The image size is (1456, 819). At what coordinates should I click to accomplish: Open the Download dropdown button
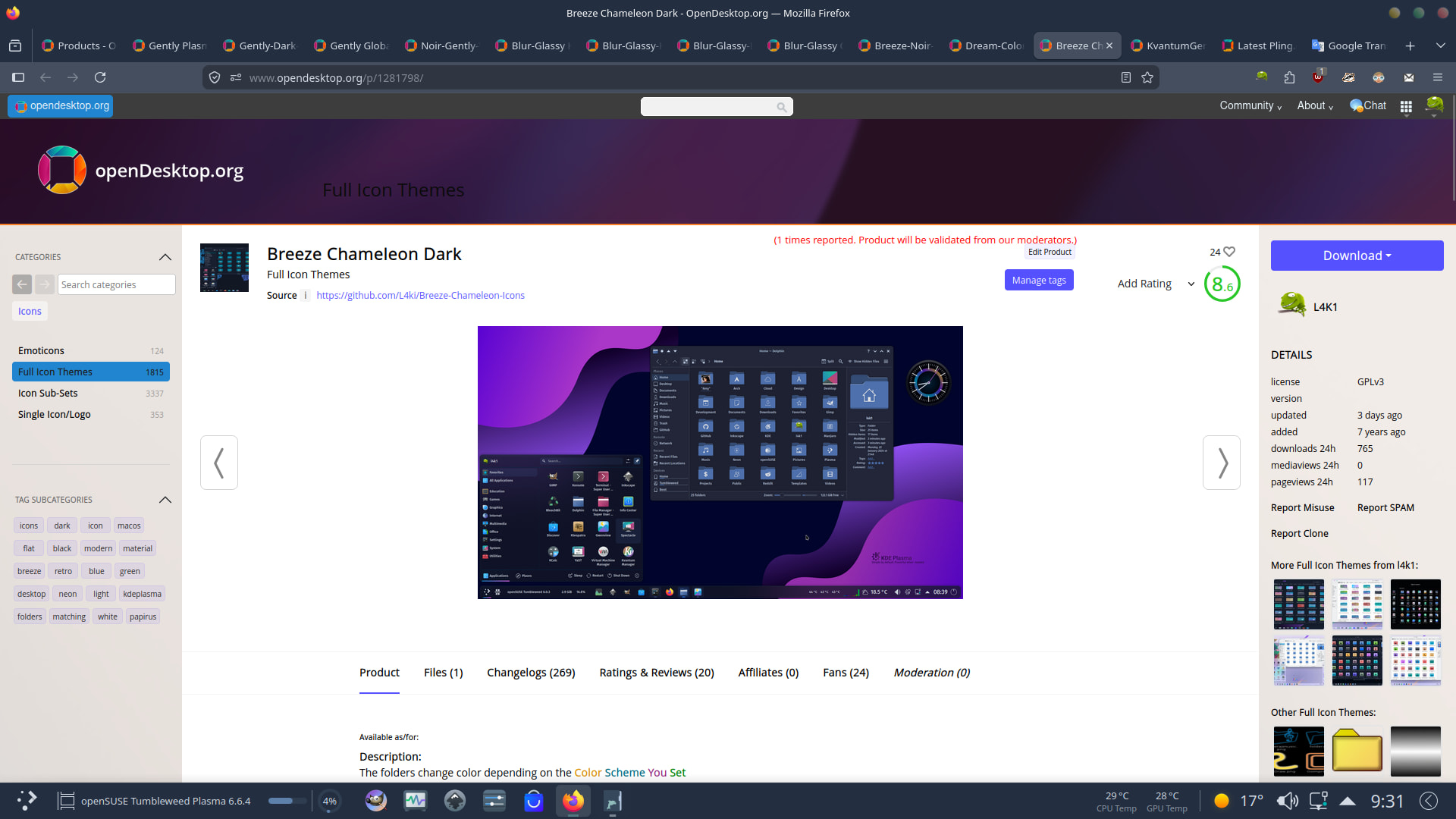point(1357,256)
